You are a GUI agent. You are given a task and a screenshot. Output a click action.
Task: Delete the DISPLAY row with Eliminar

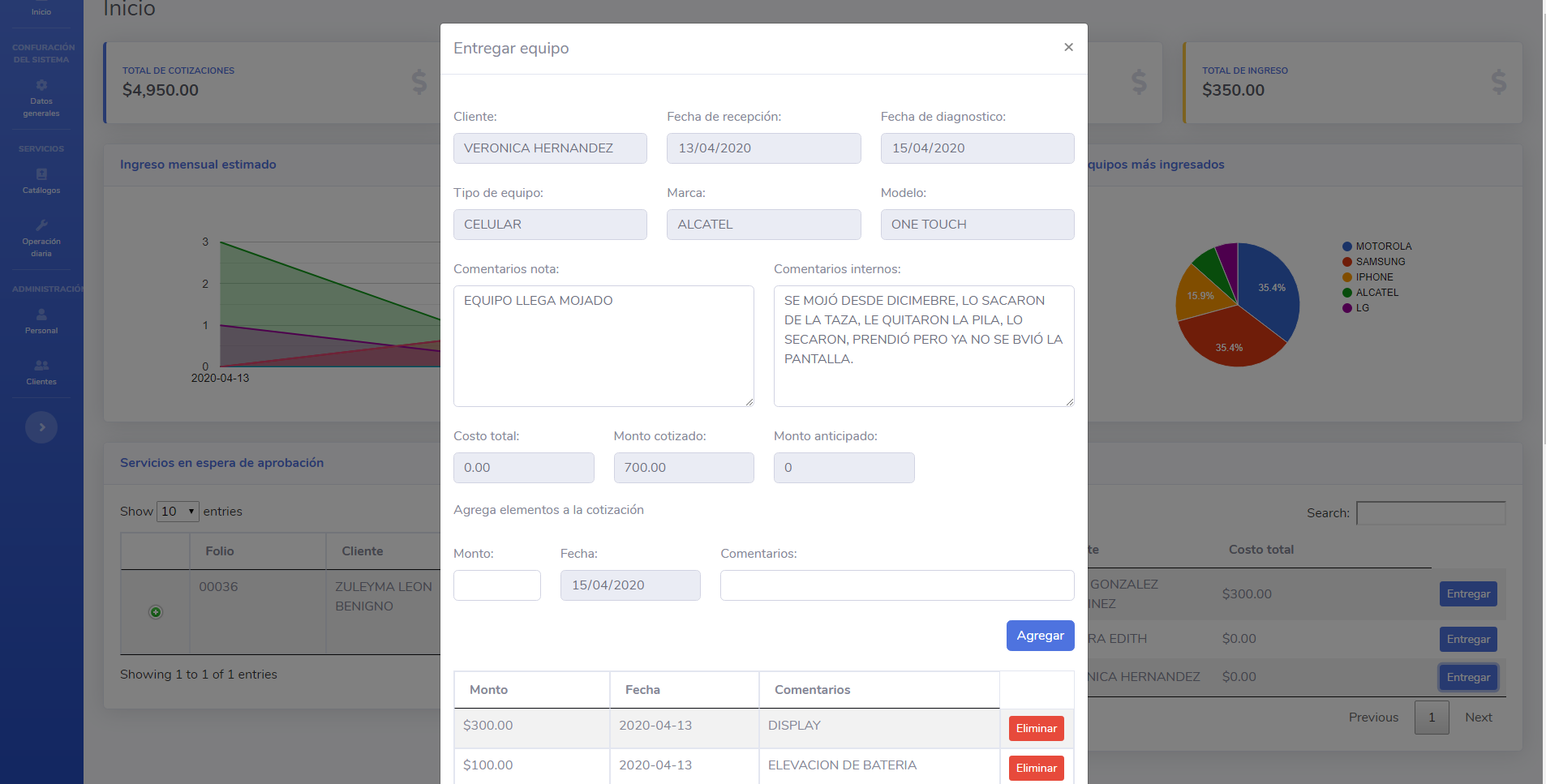1036,728
